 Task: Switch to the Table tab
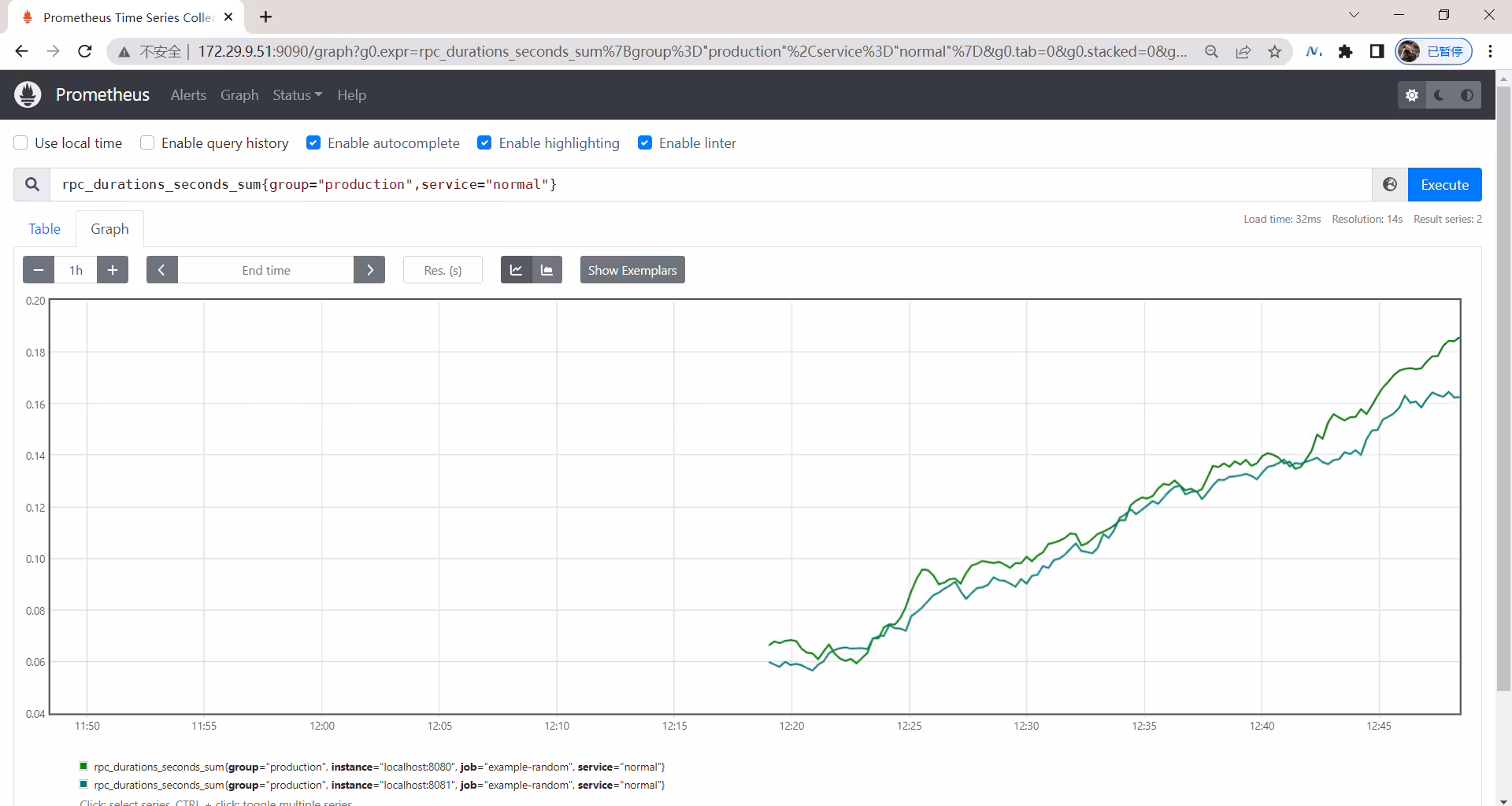pyautogui.click(x=45, y=229)
